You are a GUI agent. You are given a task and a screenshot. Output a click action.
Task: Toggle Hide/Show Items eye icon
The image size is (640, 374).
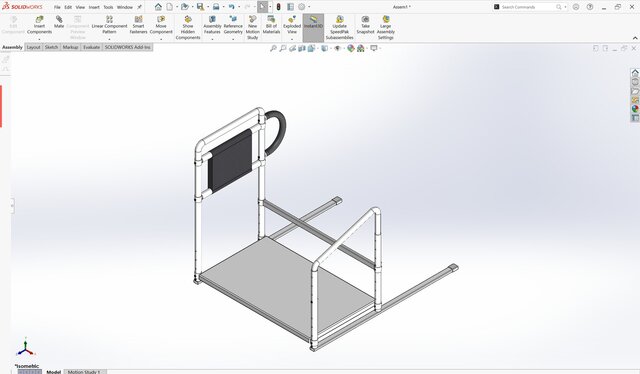pyautogui.click(x=338, y=48)
